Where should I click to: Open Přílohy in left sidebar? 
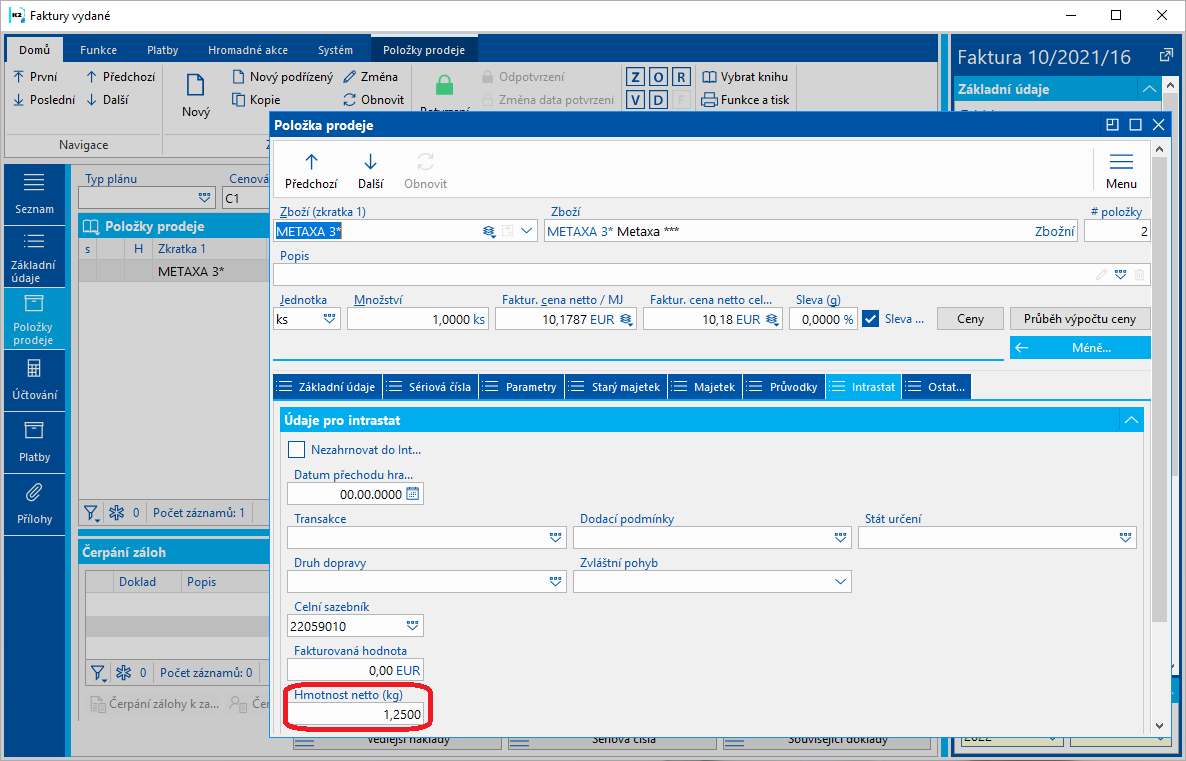point(34,505)
